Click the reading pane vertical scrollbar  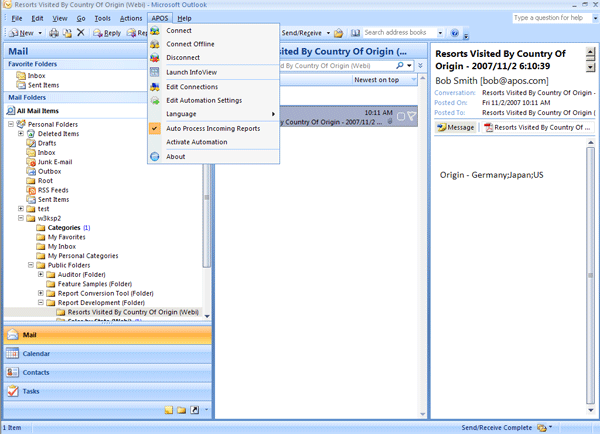click(590, 276)
